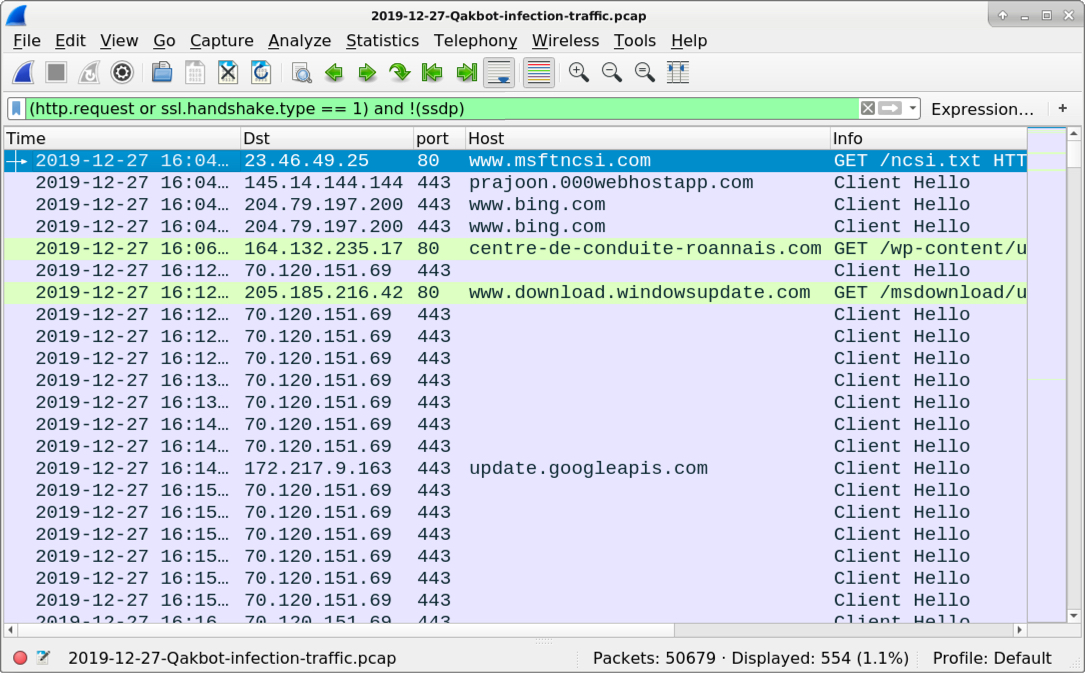Stop the running capture
This screenshot has height=673, width=1085.
point(56,73)
